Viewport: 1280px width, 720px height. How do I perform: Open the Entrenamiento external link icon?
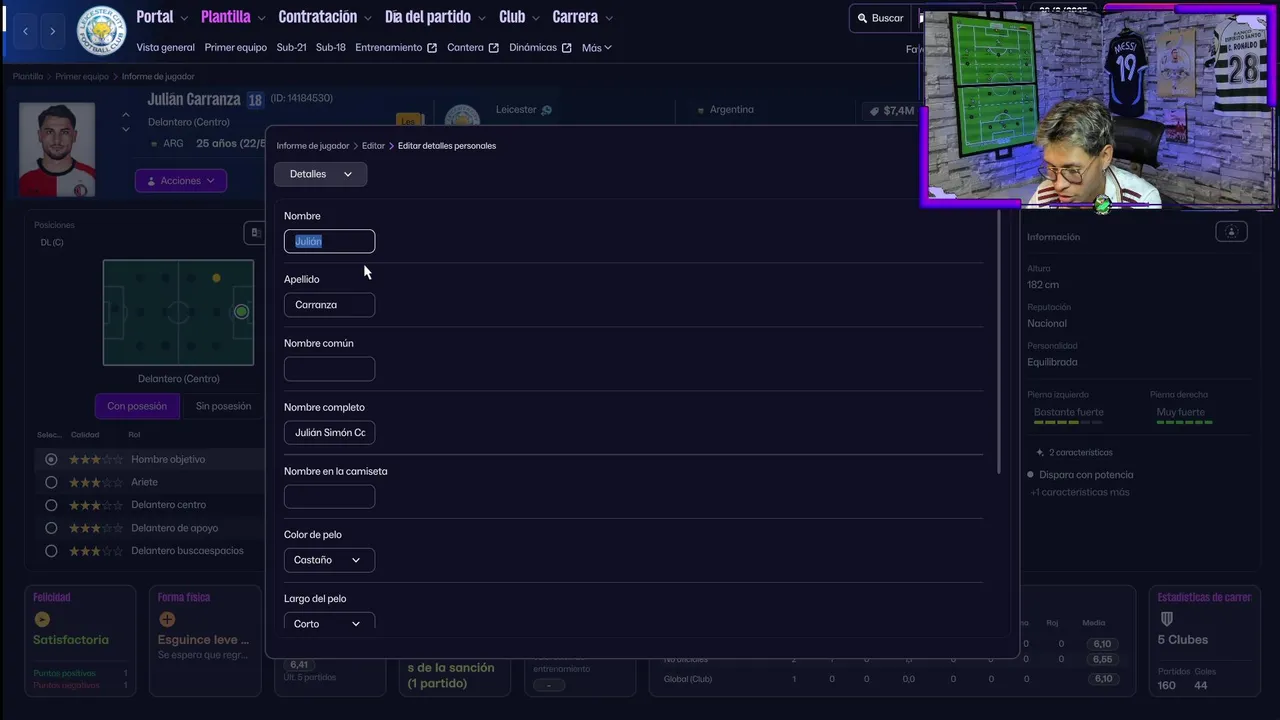432,48
